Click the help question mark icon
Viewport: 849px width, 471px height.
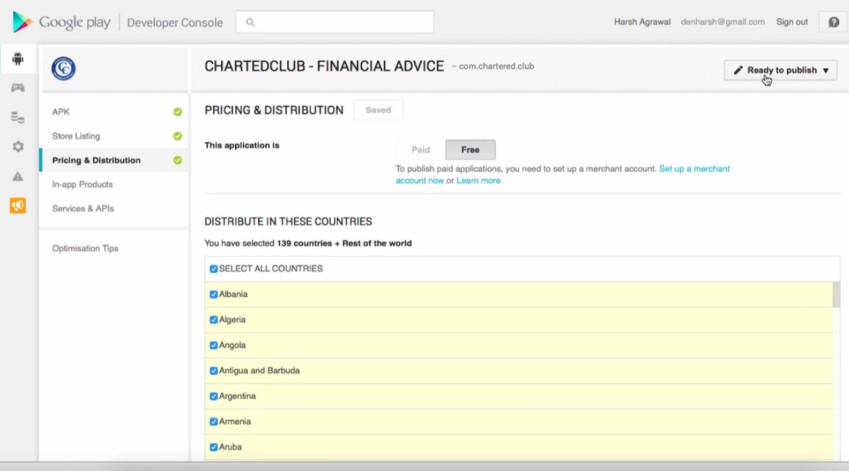click(x=834, y=22)
